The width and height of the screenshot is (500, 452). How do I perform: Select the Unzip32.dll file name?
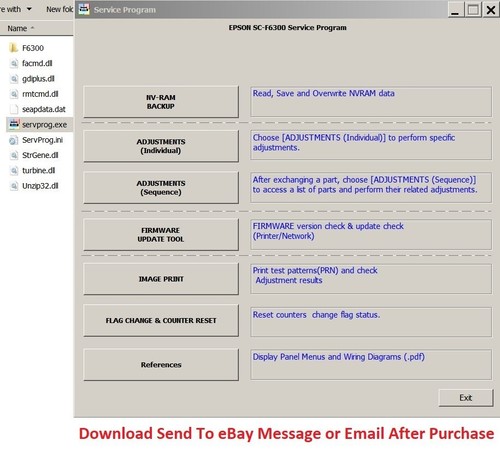click(x=40, y=186)
